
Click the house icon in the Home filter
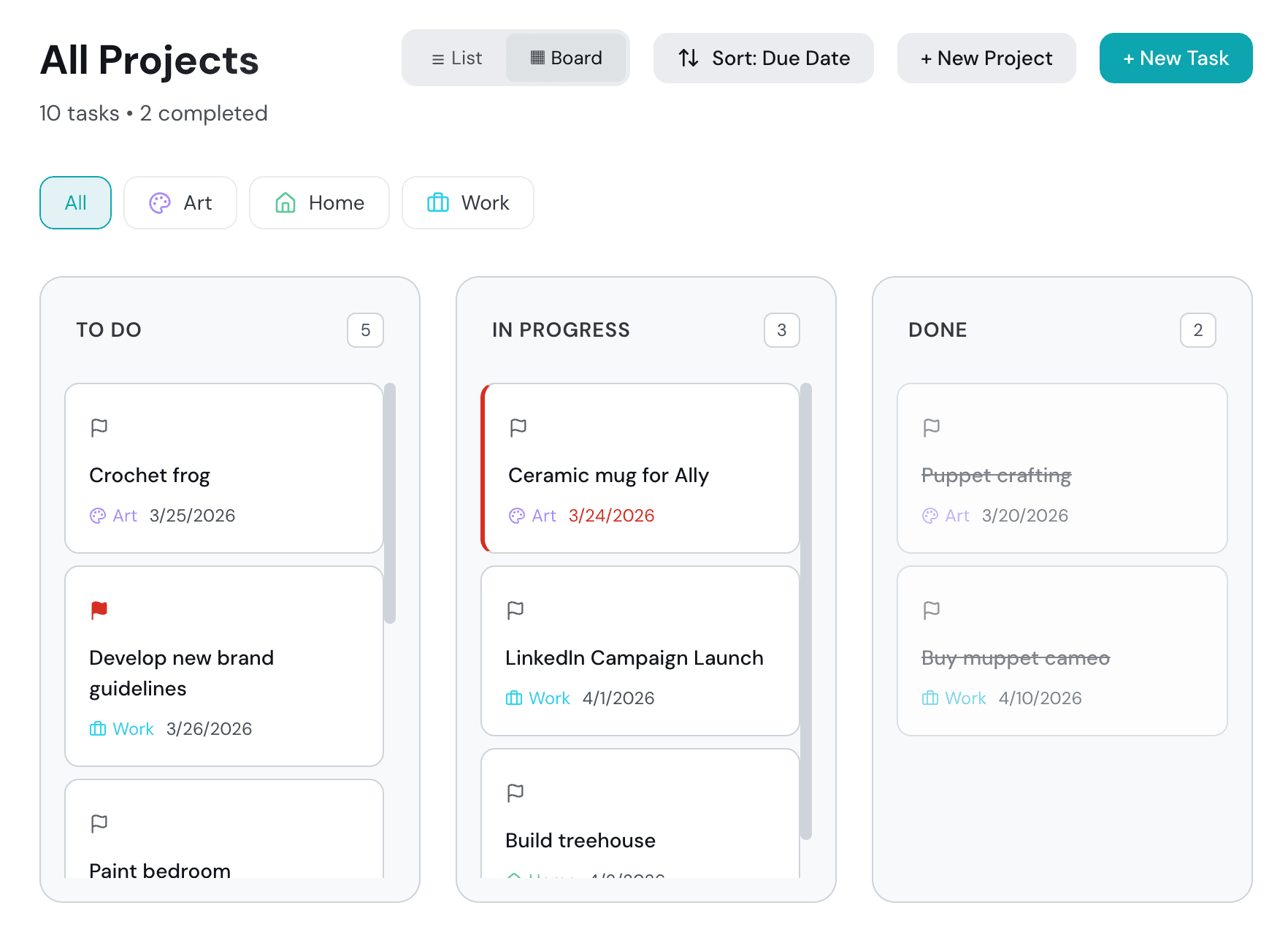285,202
